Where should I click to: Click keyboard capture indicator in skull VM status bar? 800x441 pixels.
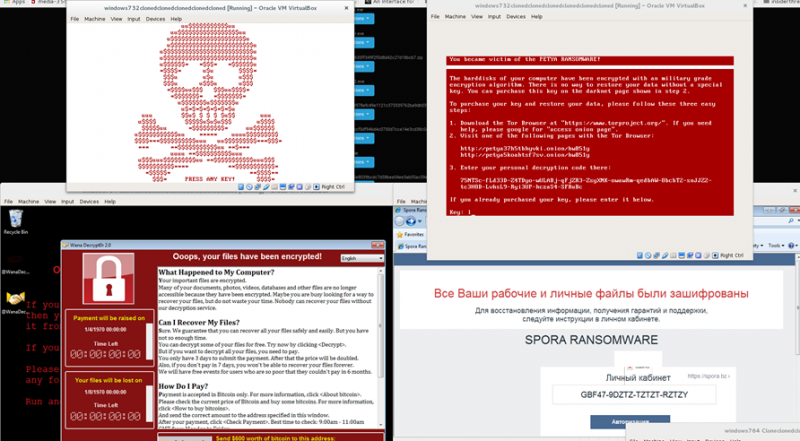[316, 187]
